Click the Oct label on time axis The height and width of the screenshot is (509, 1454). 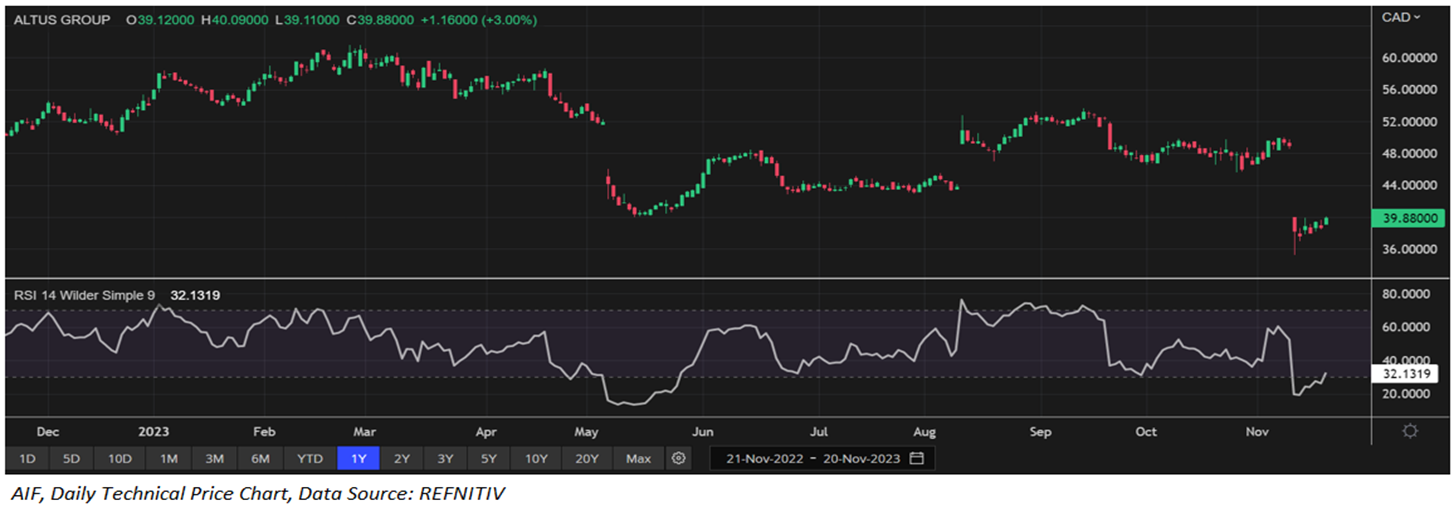pyautogui.click(x=1146, y=432)
